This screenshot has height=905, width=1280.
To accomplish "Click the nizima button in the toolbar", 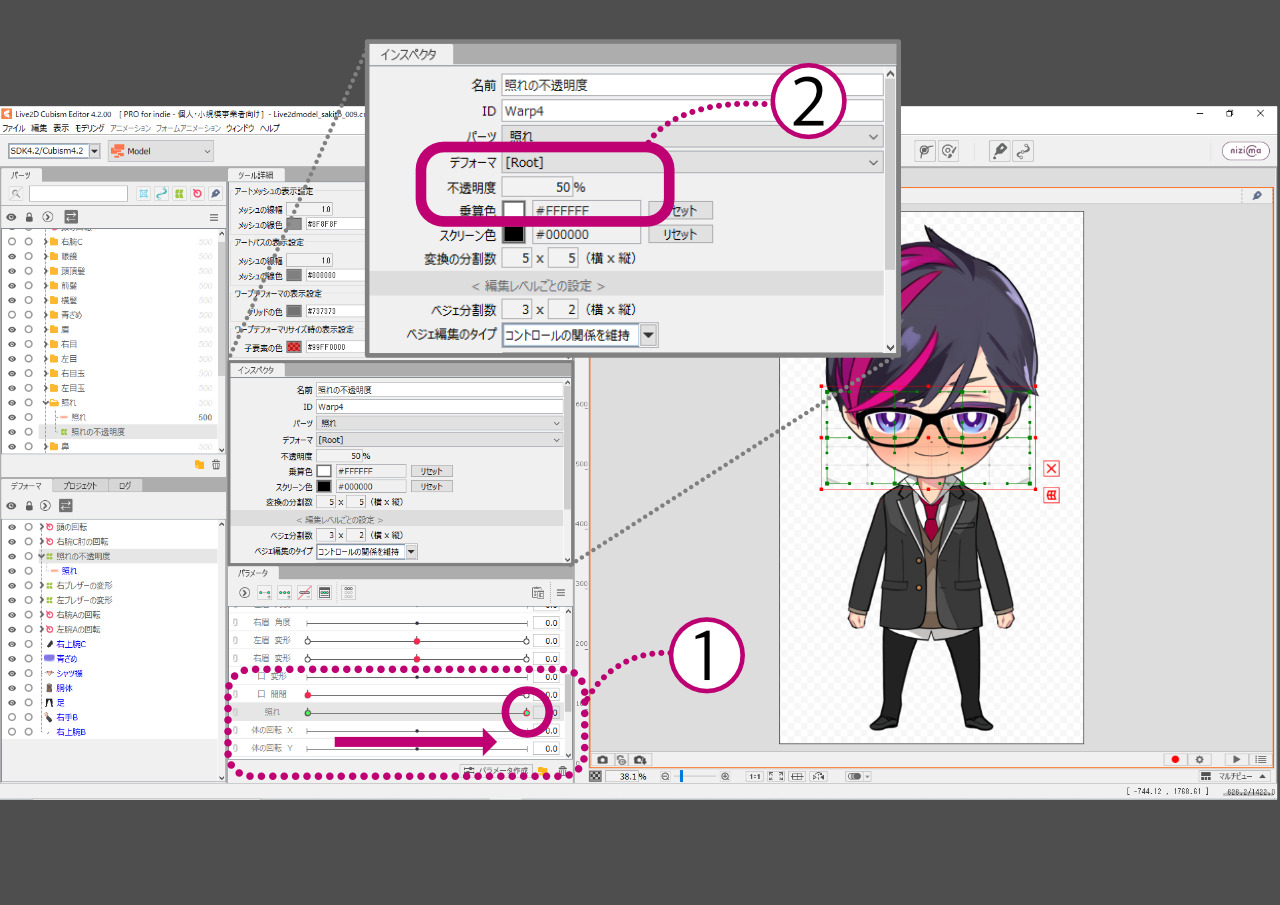I will pos(1245,151).
